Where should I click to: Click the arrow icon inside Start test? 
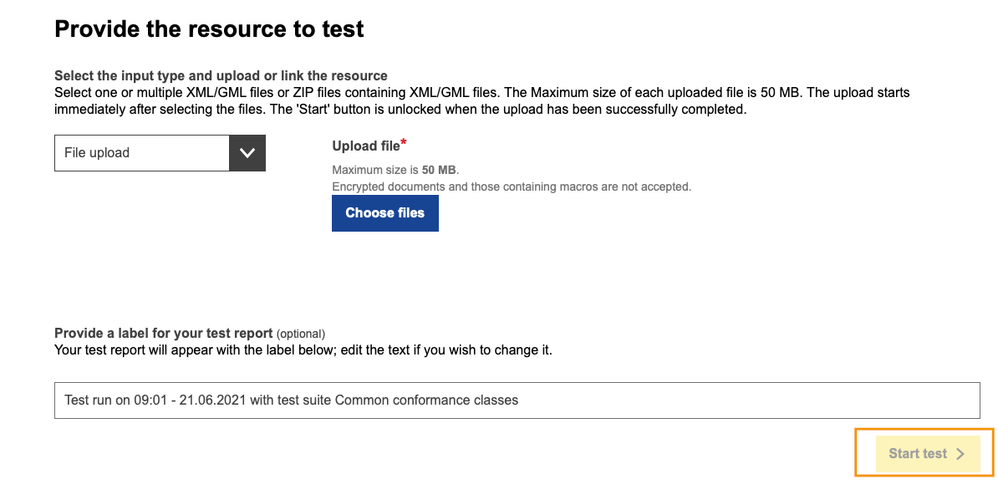960,454
